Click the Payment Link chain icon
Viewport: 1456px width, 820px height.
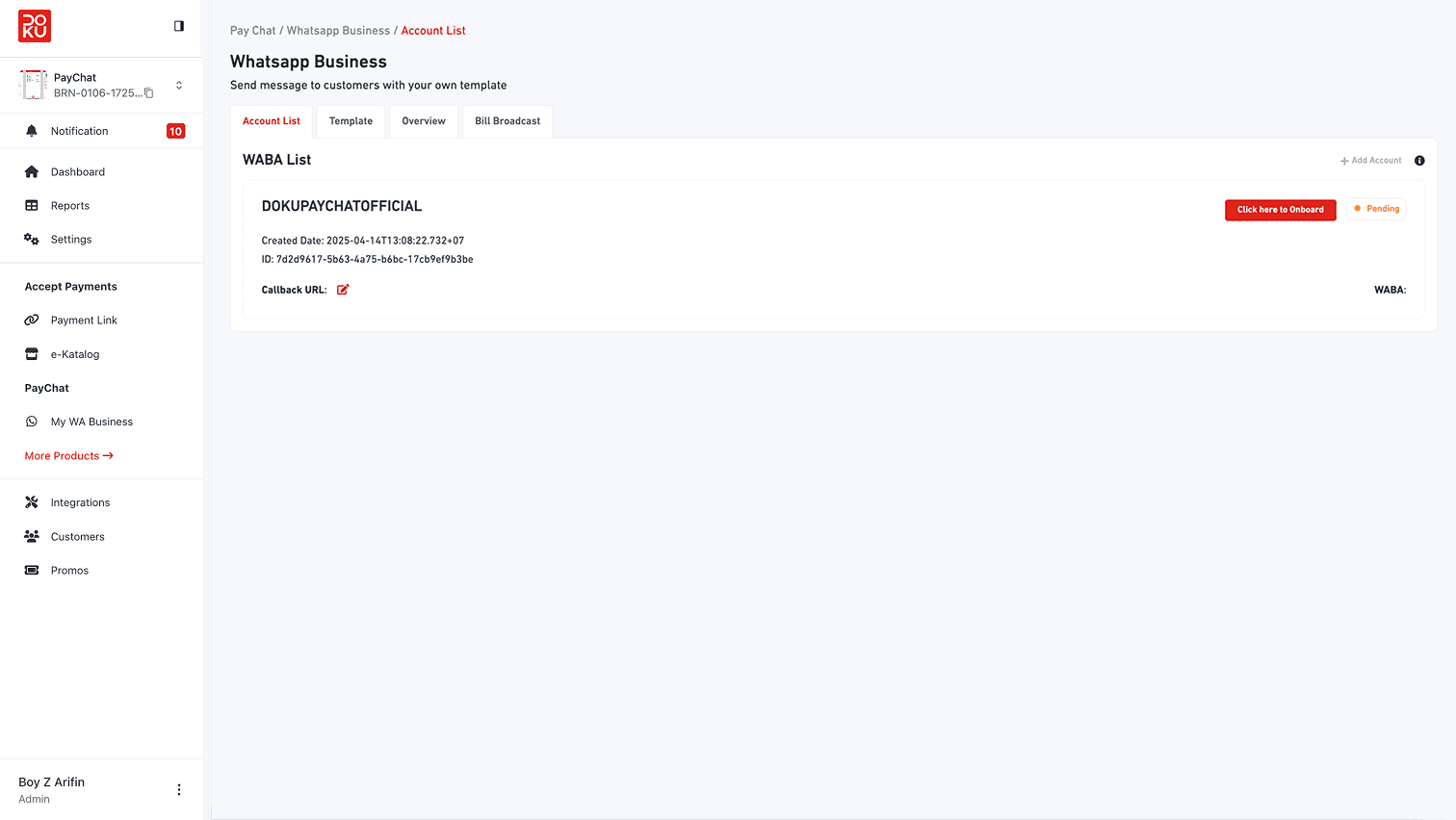coord(32,320)
